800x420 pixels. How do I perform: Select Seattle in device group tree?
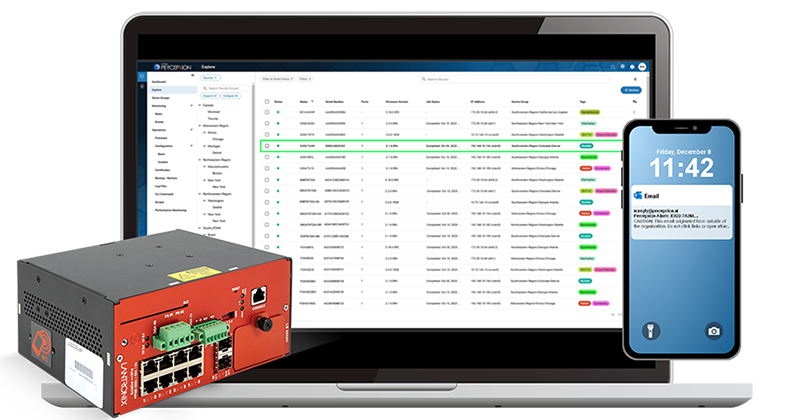point(217,207)
